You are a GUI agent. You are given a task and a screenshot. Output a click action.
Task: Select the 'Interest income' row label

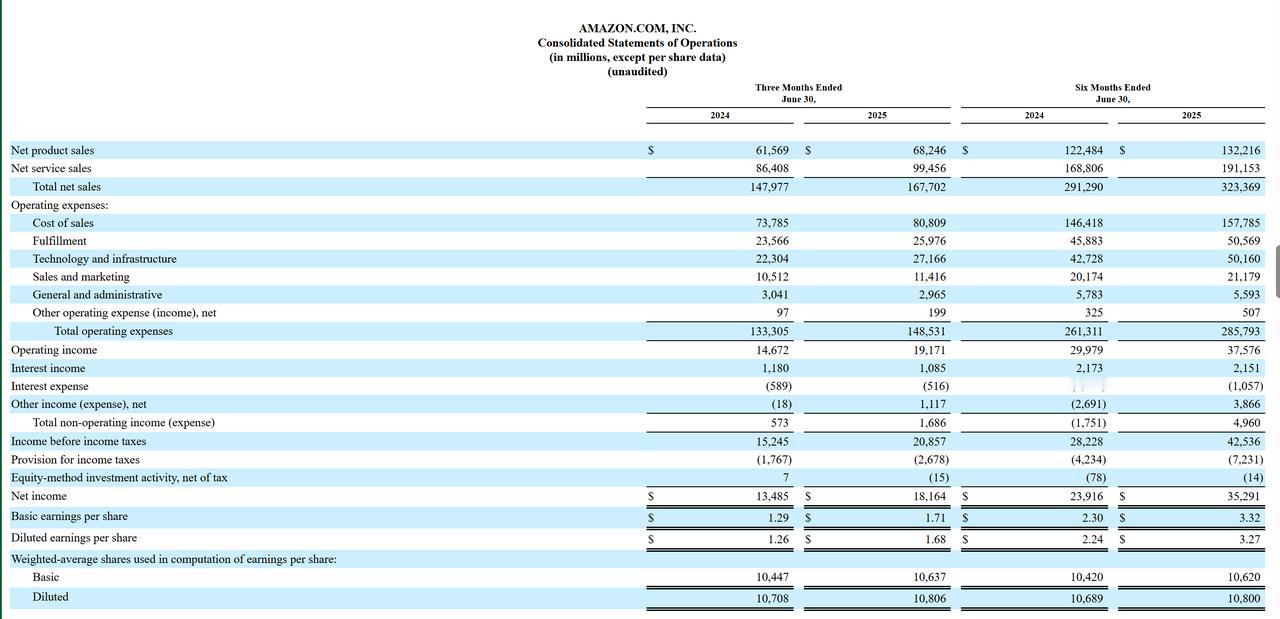tap(48, 368)
